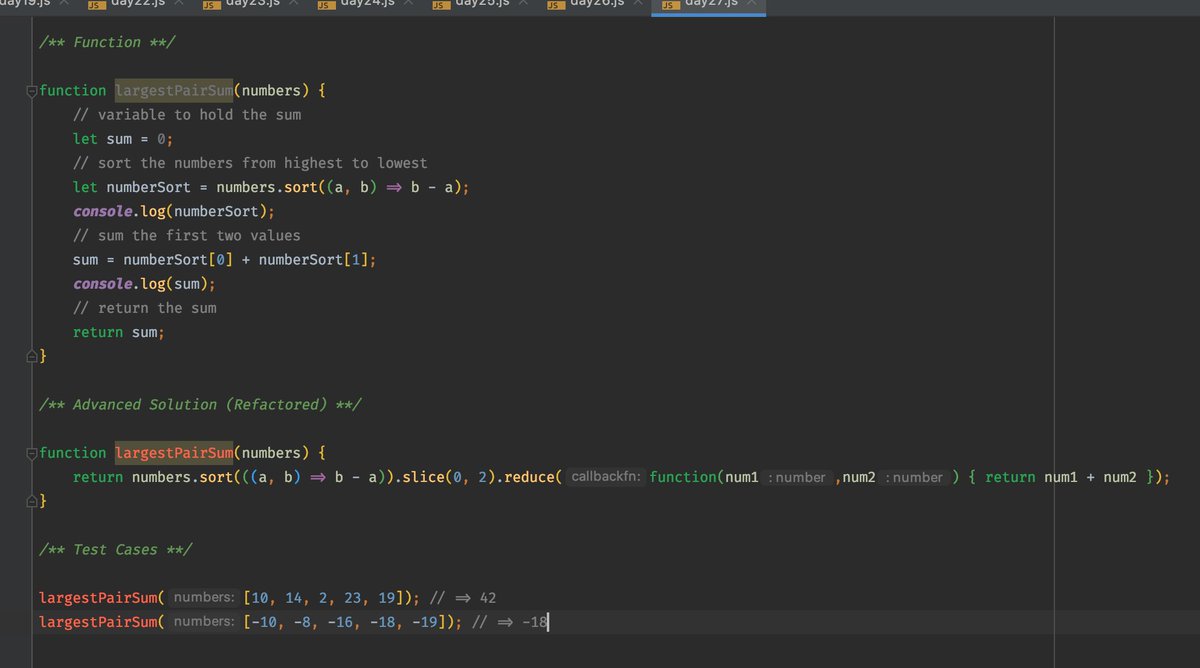Collapse the refactored largestPairSum function fold marker
This screenshot has width=1200, height=668.
pos(32,453)
